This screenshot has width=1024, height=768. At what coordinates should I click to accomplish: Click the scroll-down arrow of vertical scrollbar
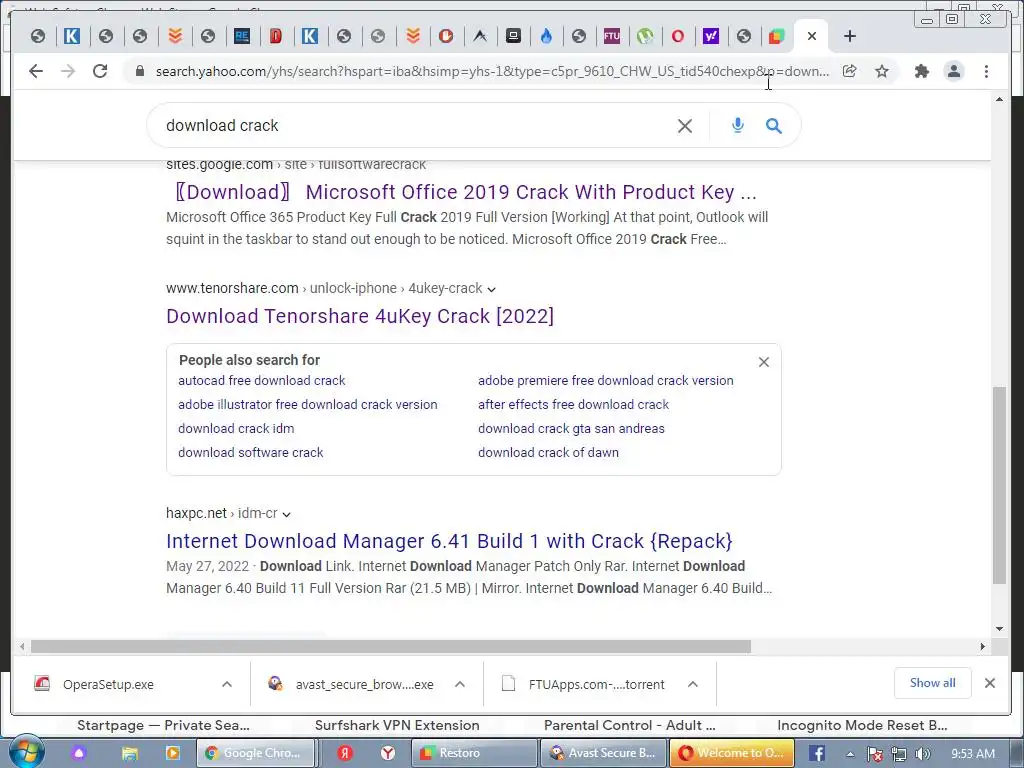(x=999, y=629)
